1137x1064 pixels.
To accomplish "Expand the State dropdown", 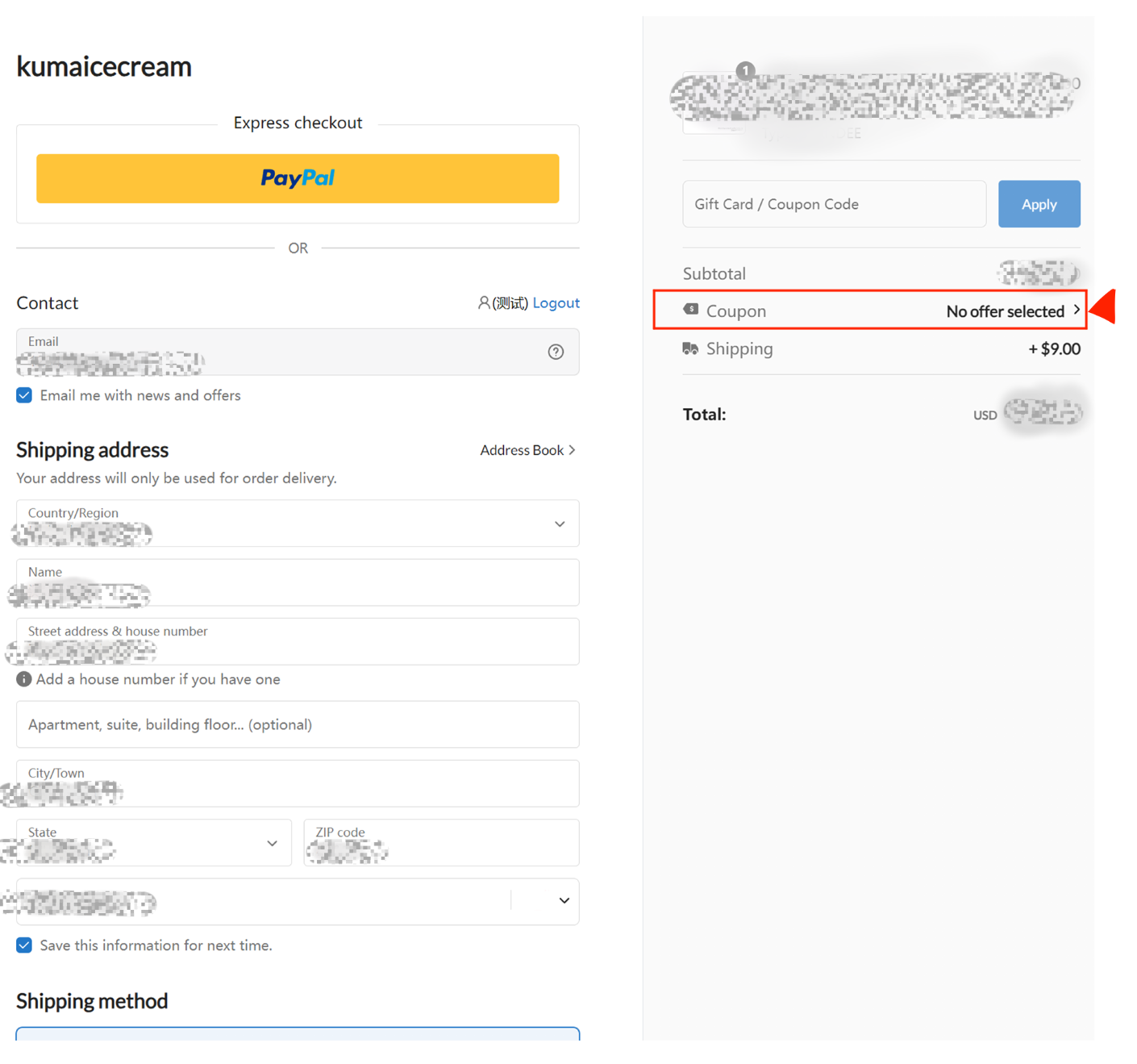I will (272, 843).
